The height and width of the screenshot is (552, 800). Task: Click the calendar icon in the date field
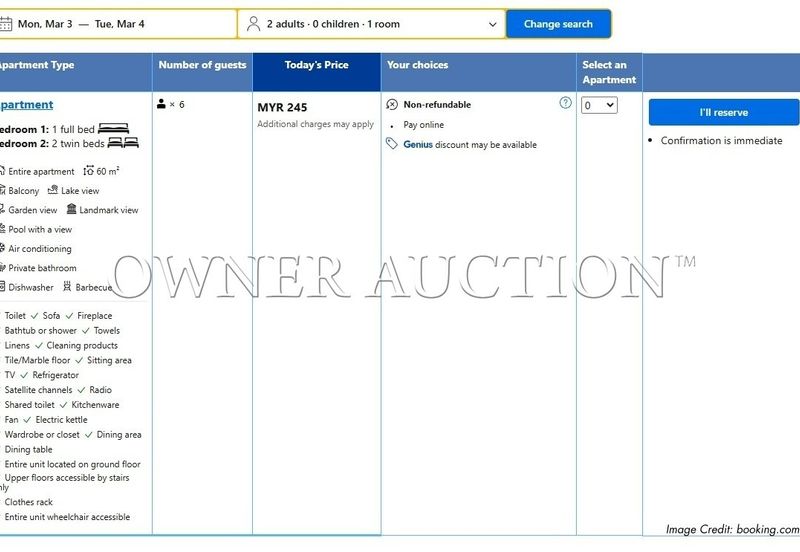point(6,24)
